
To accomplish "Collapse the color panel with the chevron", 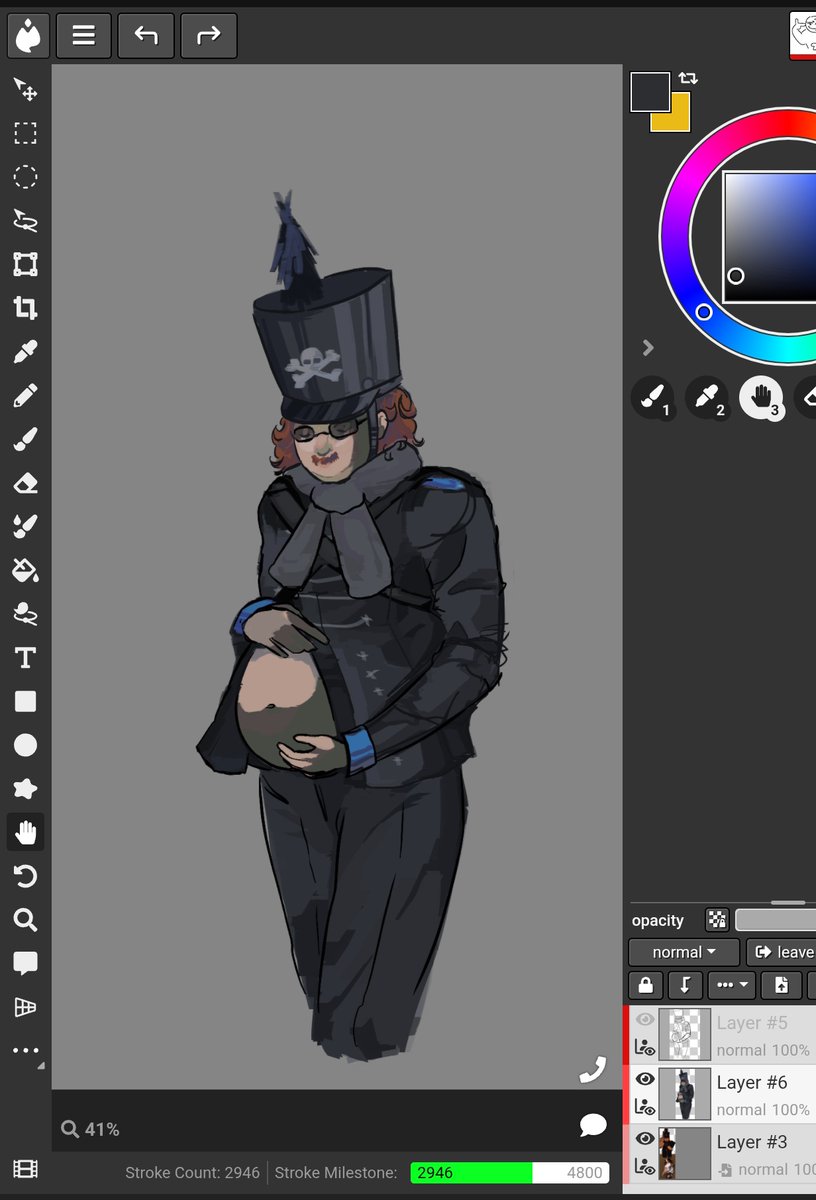I will point(648,348).
